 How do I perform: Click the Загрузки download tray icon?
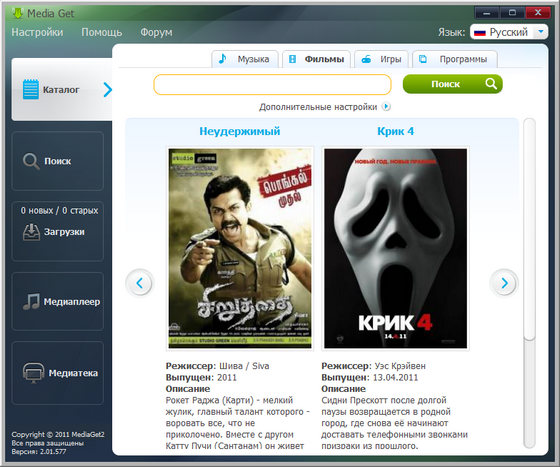[31, 232]
